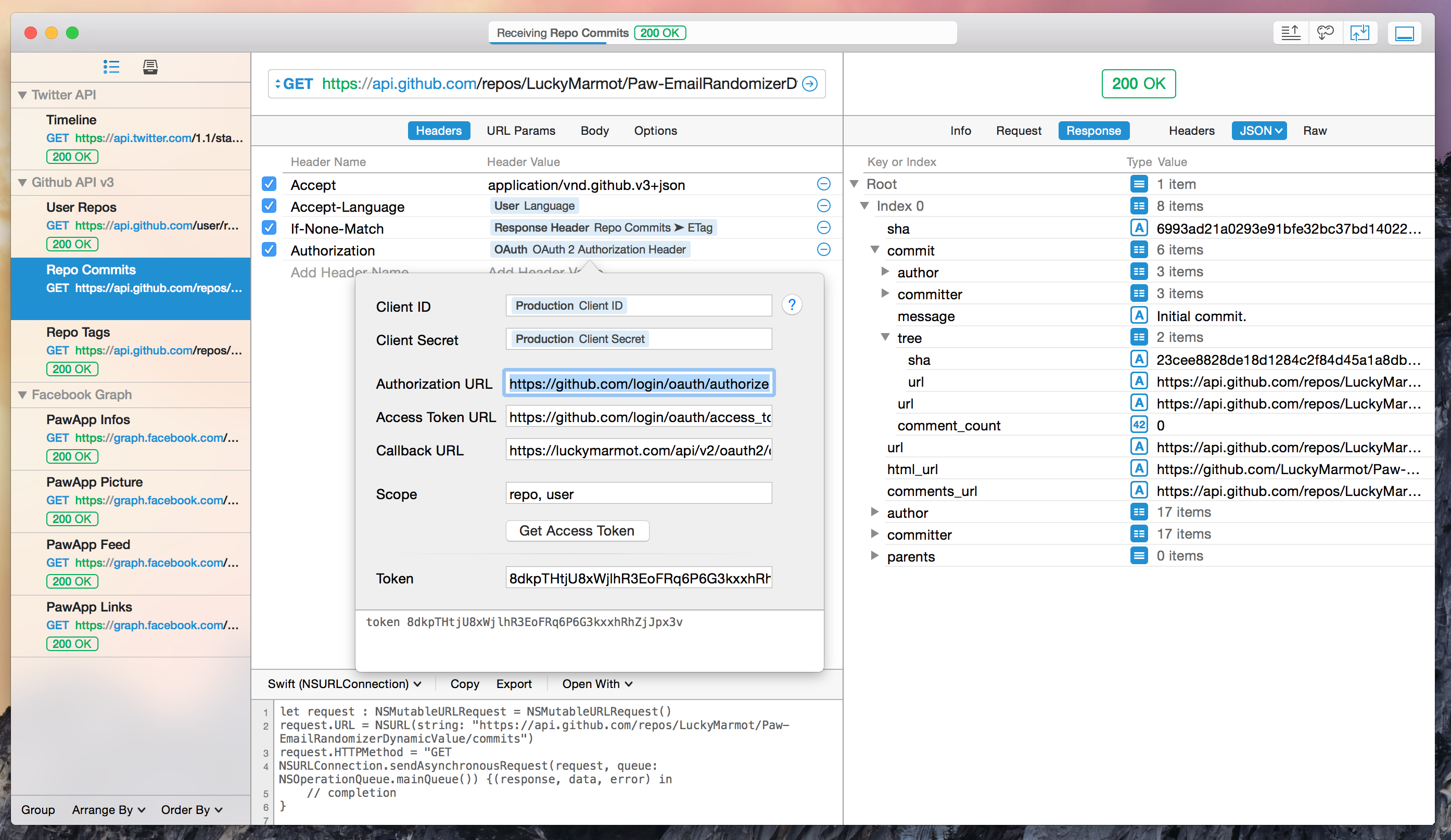Open the history drawer icon in sidebar

[150, 67]
